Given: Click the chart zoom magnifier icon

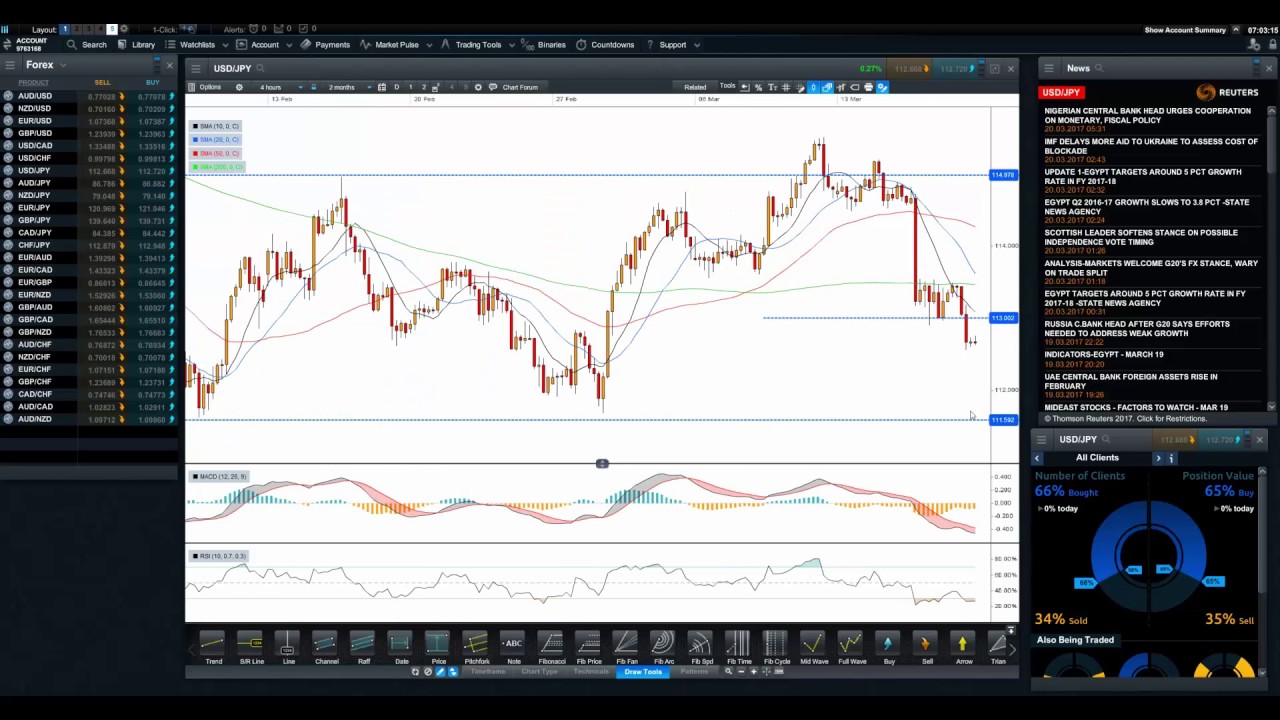Looking at the screenshot, I should pos(728,671).
